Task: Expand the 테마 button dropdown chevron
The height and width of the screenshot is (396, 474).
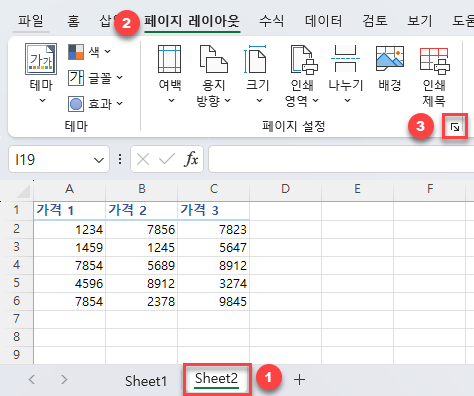Action: (x=42, y=100)
